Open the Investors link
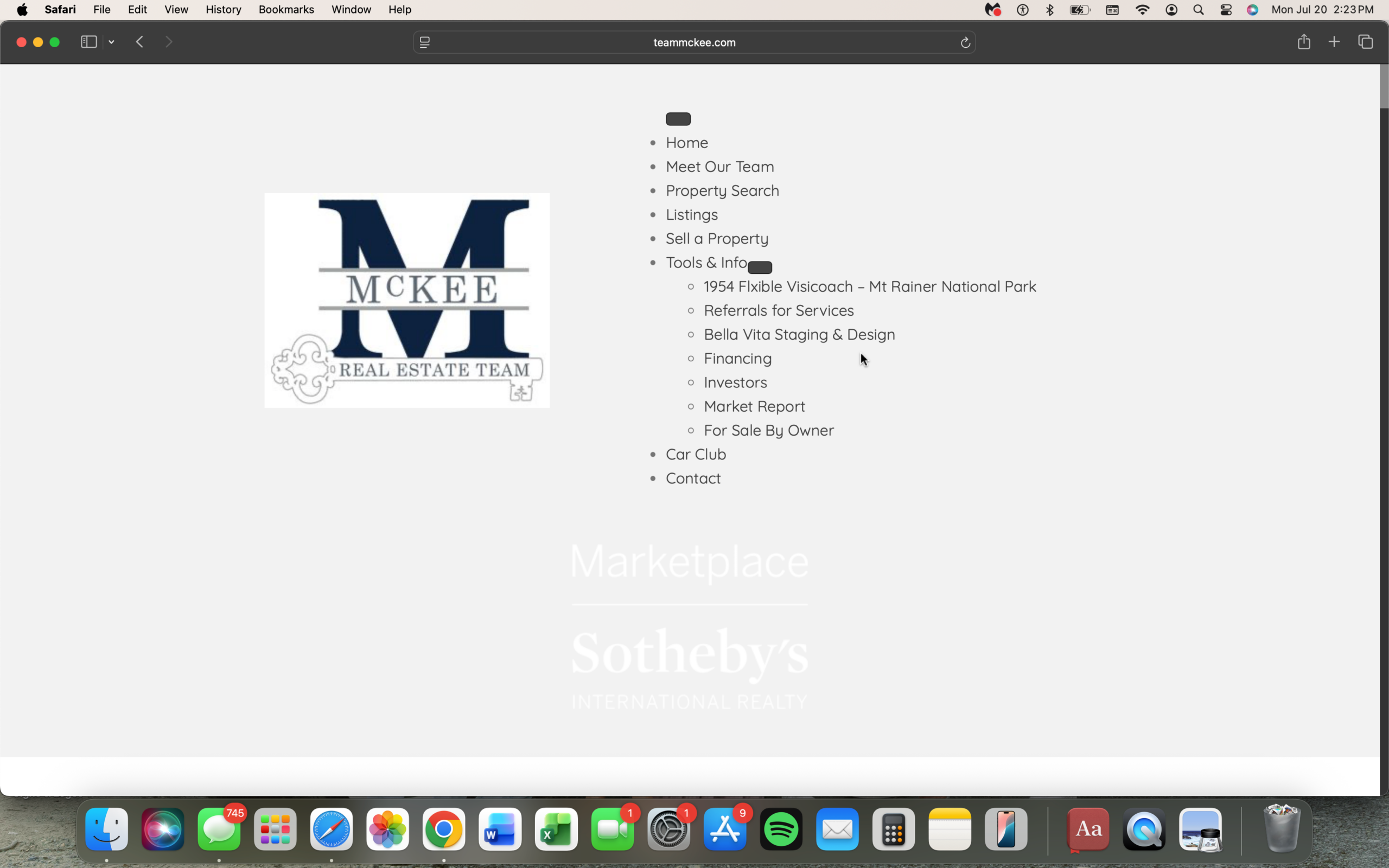The width and height of the screenshot is (1389, 868). tap(735, 382)
